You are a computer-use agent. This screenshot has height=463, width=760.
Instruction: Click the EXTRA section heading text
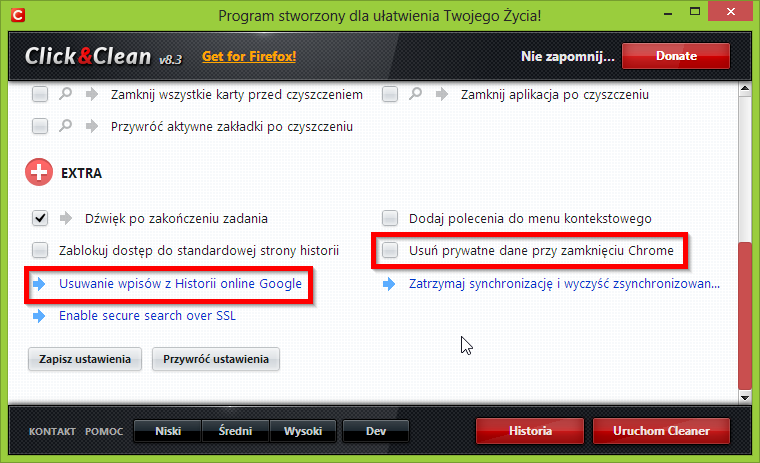[x=81, y=173]
